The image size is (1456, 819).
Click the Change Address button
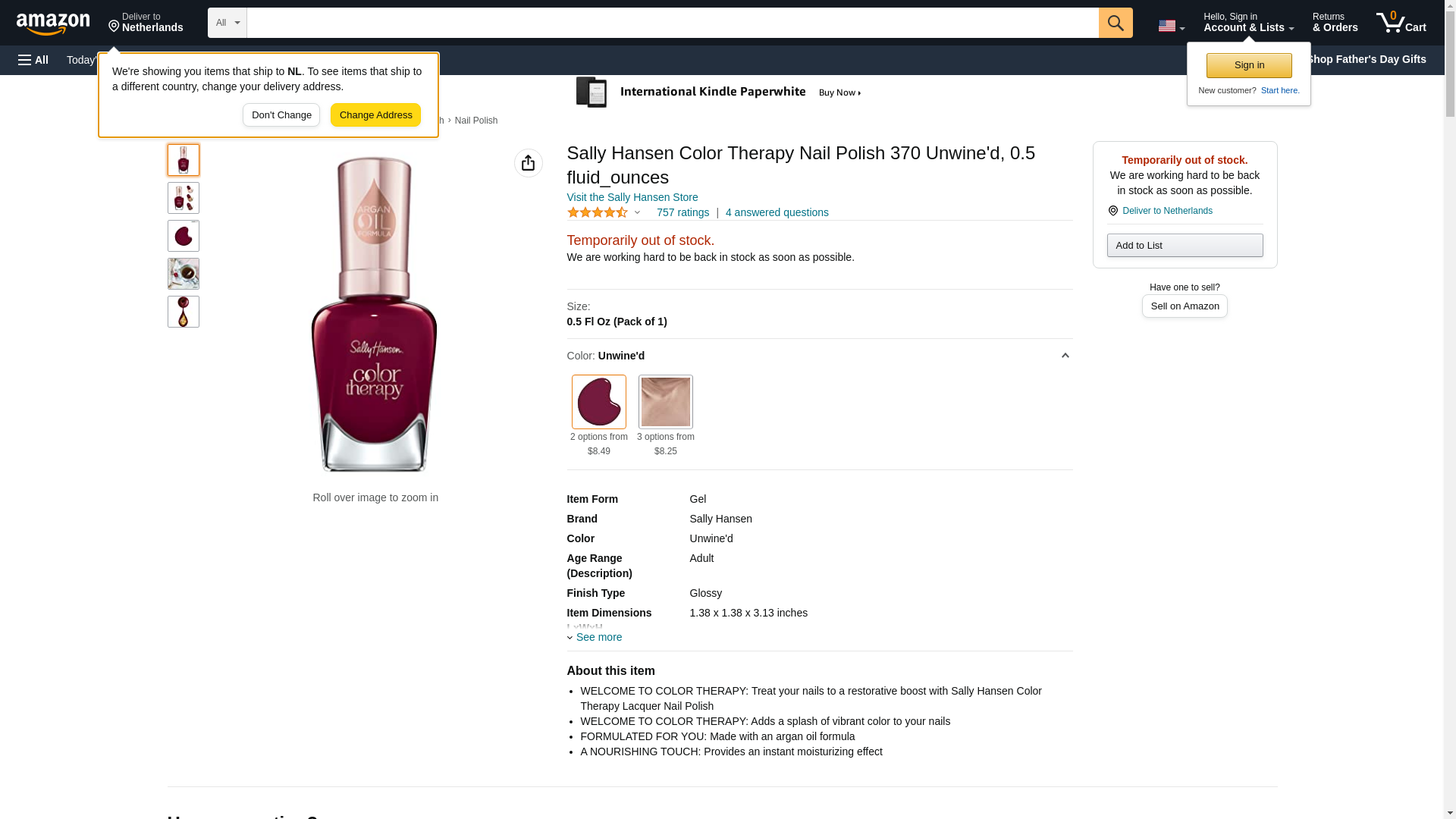coord(375,115)
